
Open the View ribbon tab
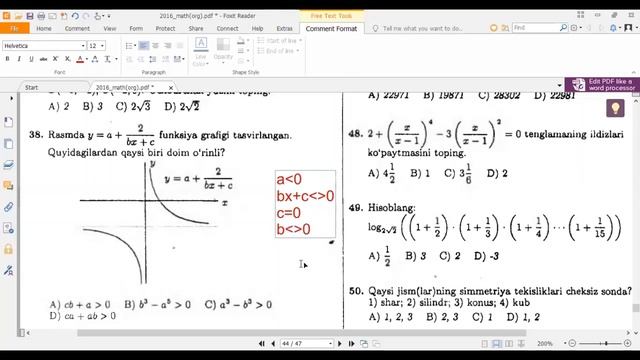pos(109,29)
